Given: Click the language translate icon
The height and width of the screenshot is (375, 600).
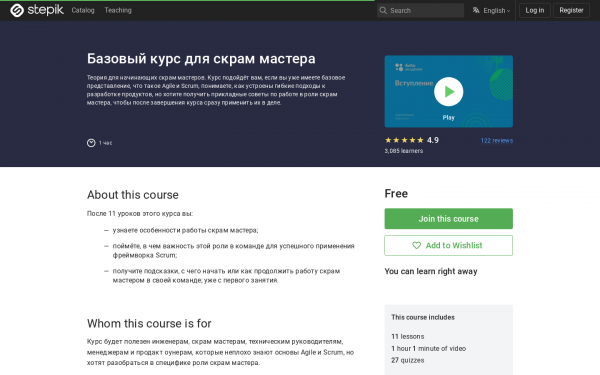Looking at the screenshot, I should pos(476,10).
